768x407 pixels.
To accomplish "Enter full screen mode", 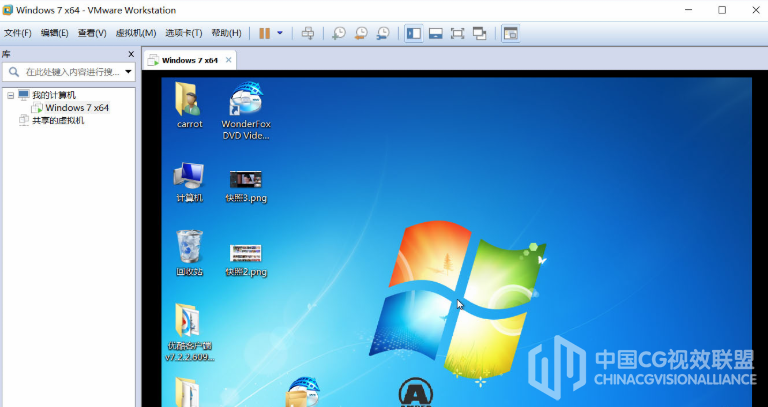I will tap(457, 33).
